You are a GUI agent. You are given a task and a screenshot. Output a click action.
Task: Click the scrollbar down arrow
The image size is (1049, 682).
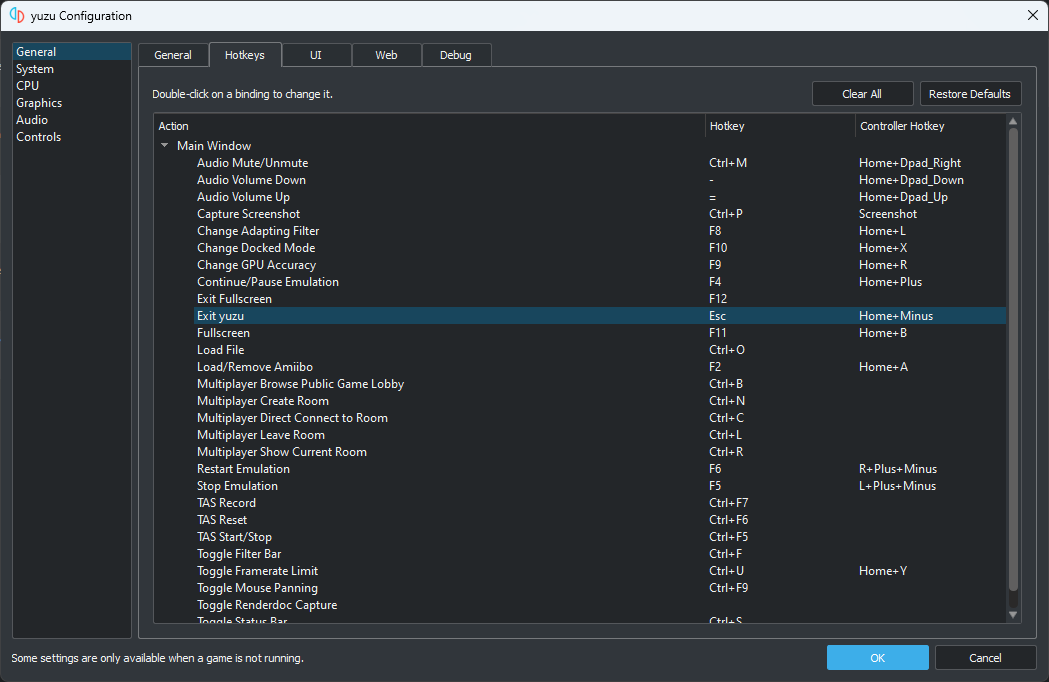pyautogui.click(x=1013, y=615)
